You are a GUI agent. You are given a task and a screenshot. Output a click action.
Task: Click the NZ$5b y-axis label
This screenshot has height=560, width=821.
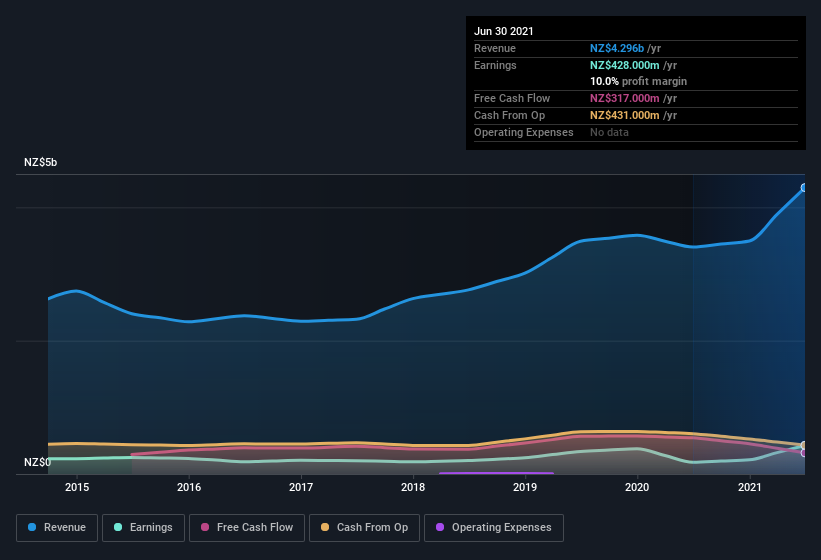tap(40, 162)
